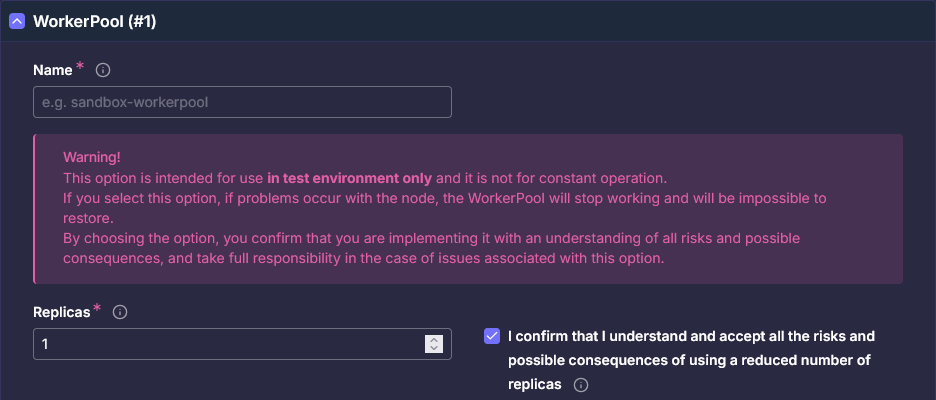Open the Name field info tooltip icon
Viewport: 936px width, 400px height.
[x=102, y=71]
